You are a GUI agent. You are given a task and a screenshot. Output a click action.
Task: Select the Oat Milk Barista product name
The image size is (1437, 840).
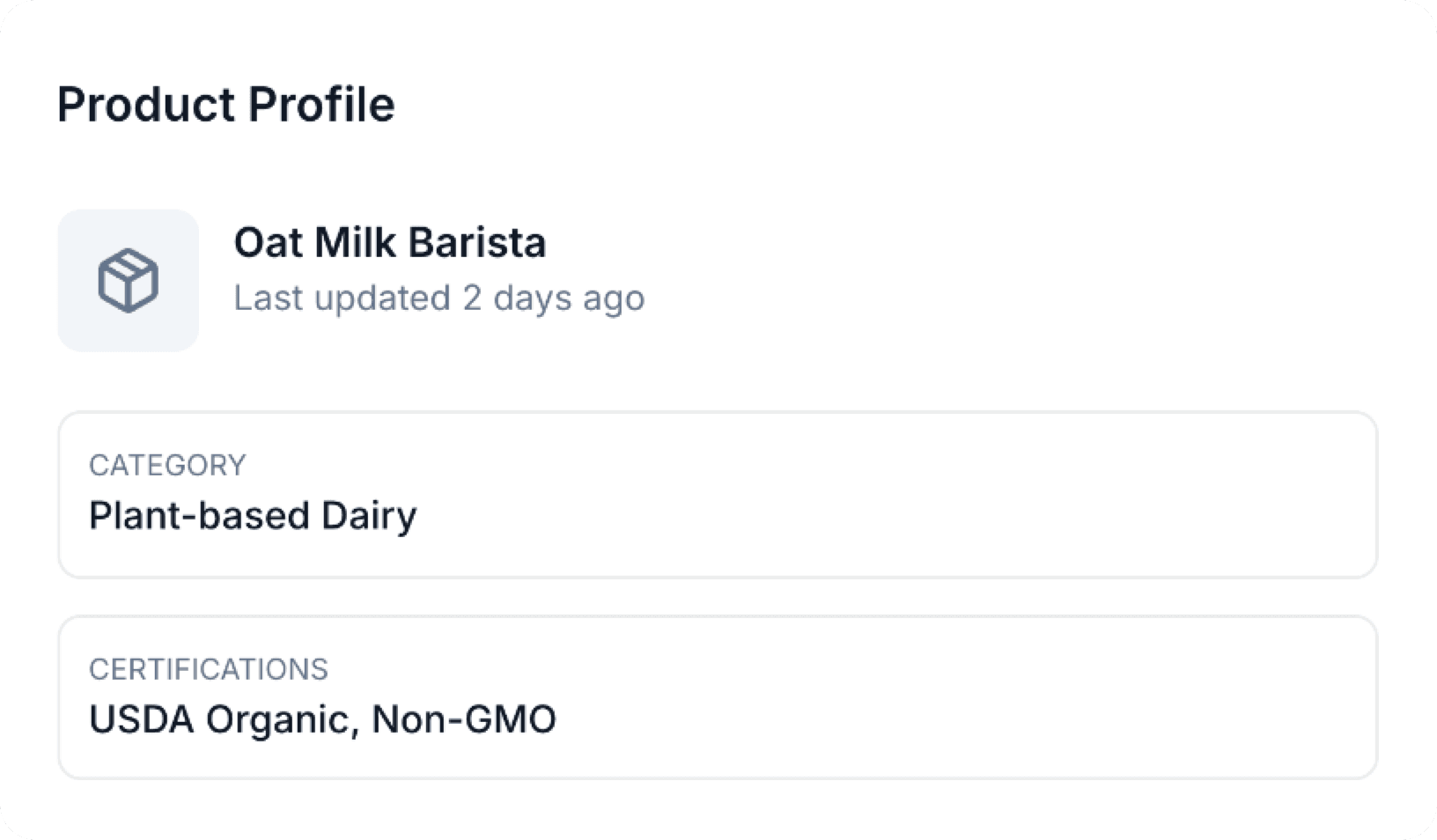coord(389,242)
